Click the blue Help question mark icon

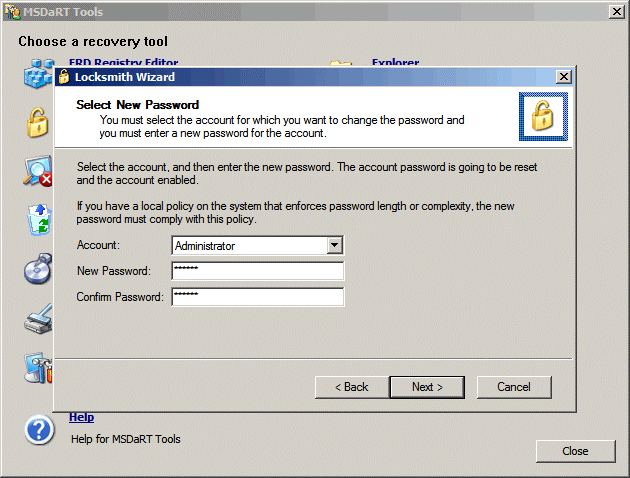point(39,430)
